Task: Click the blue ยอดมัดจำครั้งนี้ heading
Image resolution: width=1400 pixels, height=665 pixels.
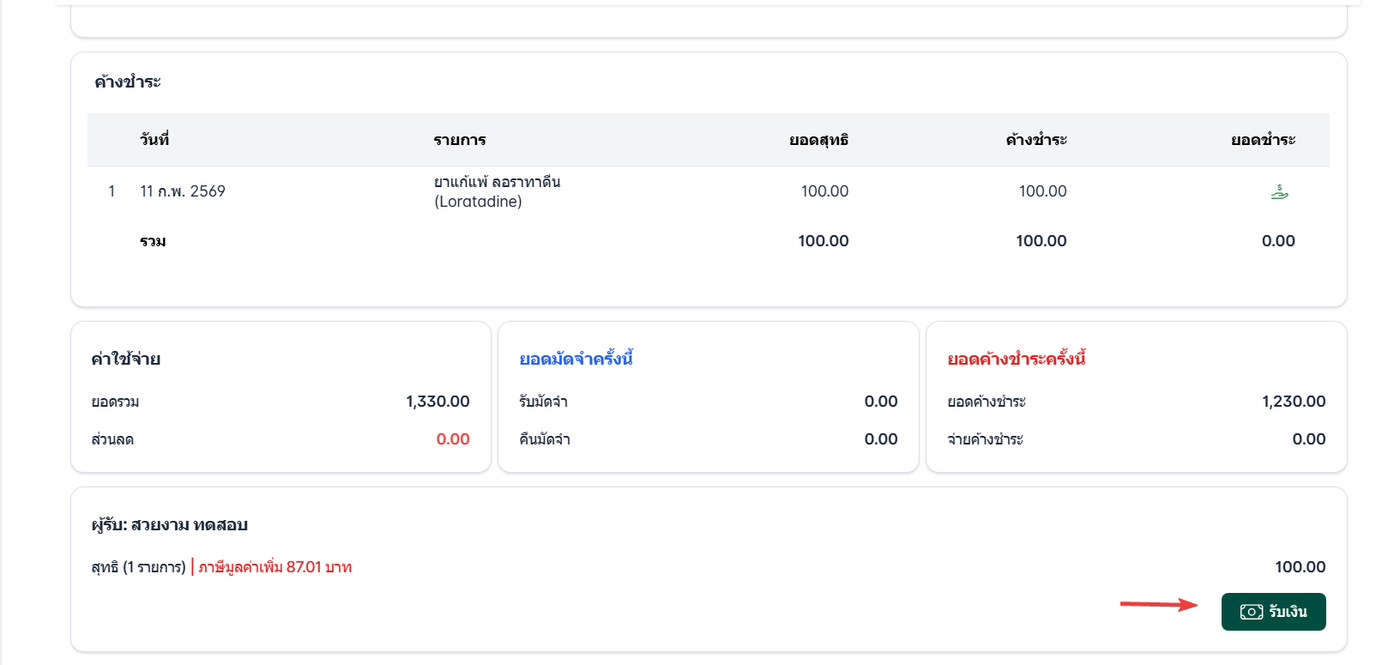Action: click(576, 359)
